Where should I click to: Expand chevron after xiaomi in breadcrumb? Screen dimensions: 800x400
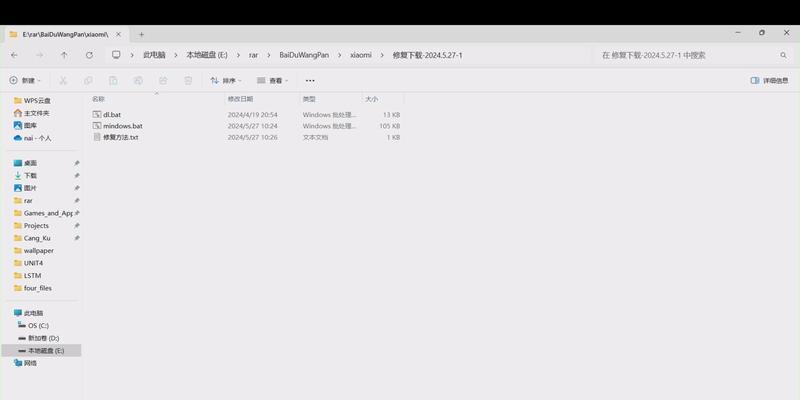pyautogui.click(x=382, y=55)
